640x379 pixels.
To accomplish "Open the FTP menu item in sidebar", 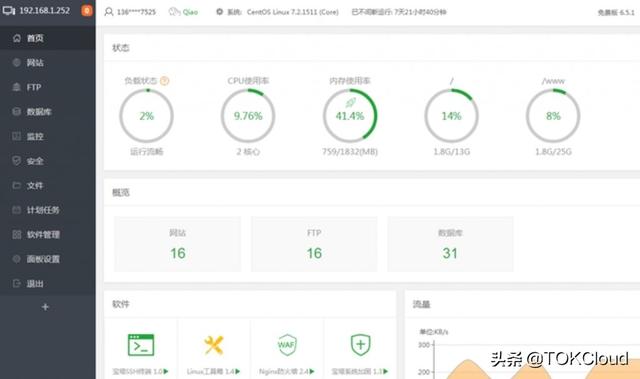I will tap(48, 87).
